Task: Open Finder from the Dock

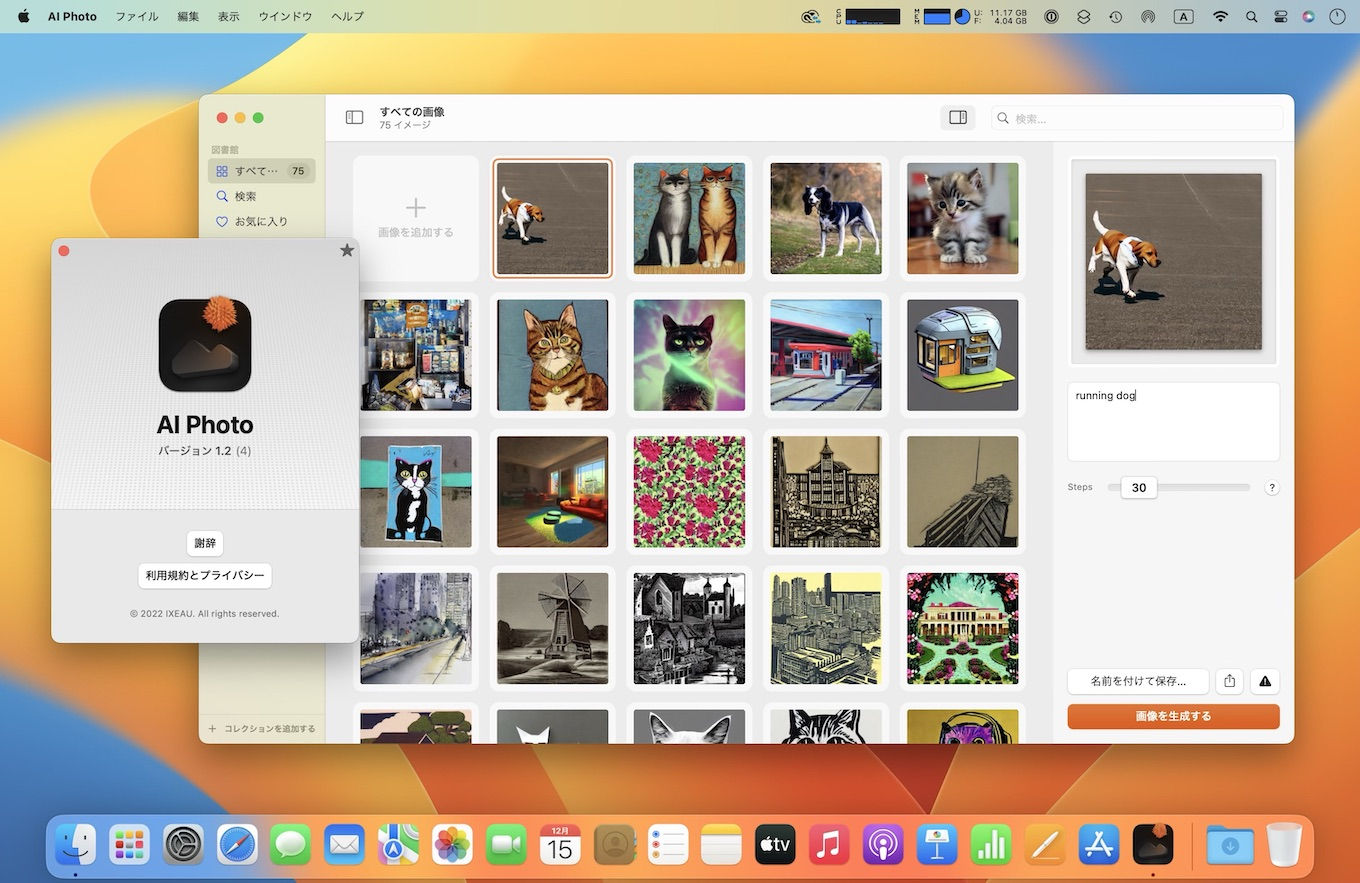Action: click(x=75, y=845)
